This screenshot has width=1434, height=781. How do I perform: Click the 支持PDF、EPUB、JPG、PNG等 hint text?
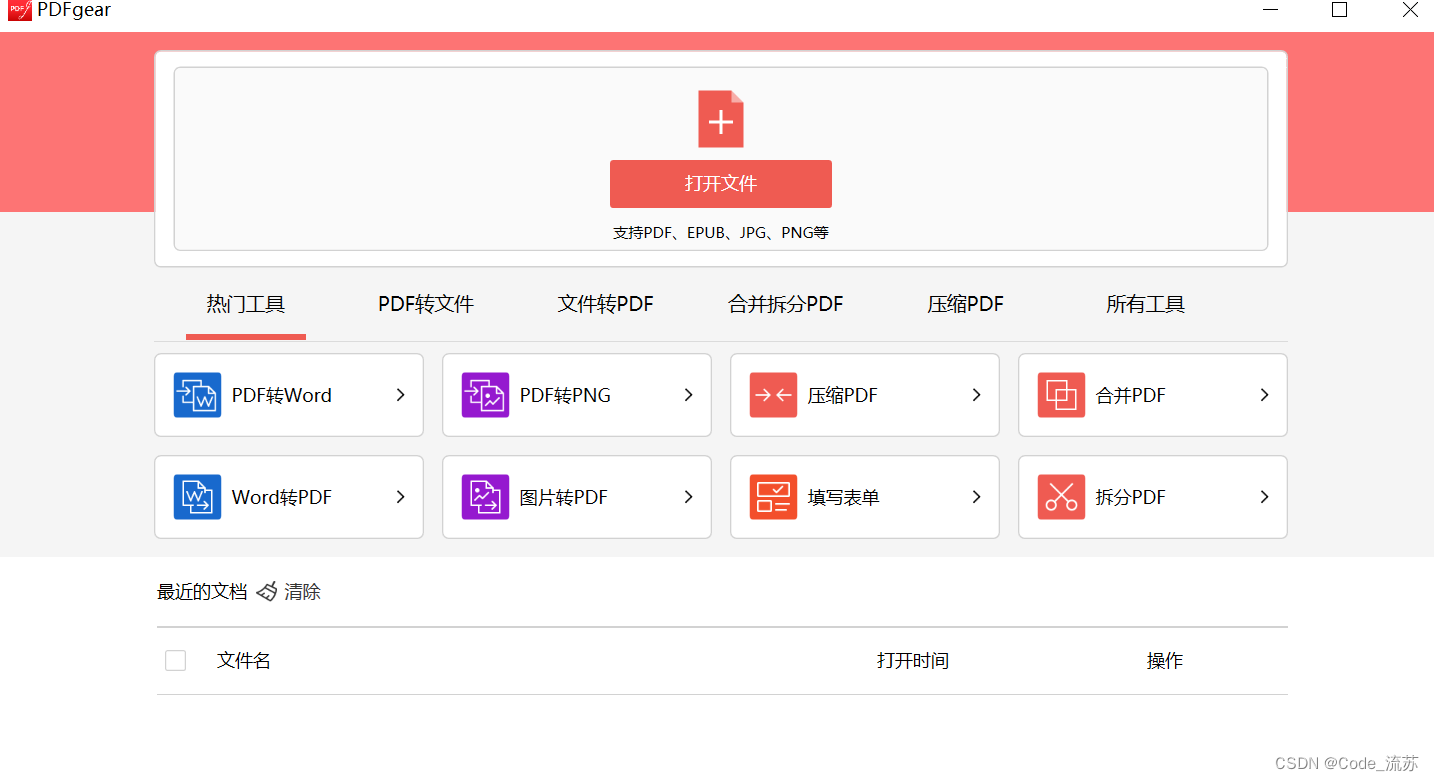tap(721, 233)
